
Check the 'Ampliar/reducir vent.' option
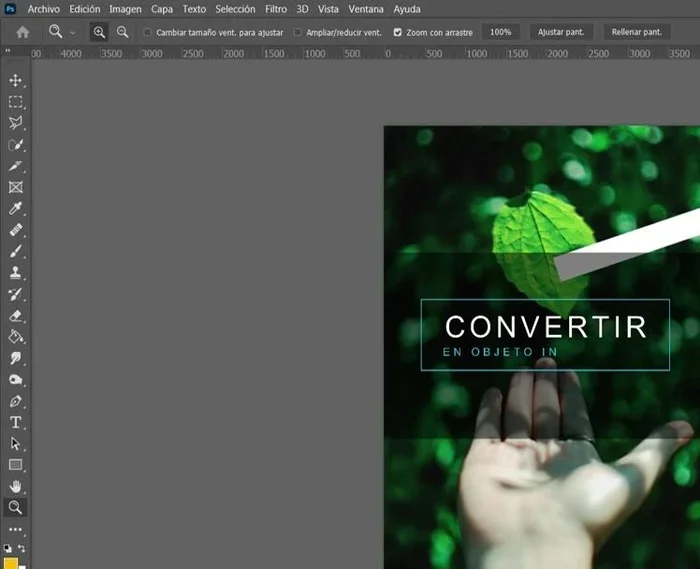pos(298,32)
